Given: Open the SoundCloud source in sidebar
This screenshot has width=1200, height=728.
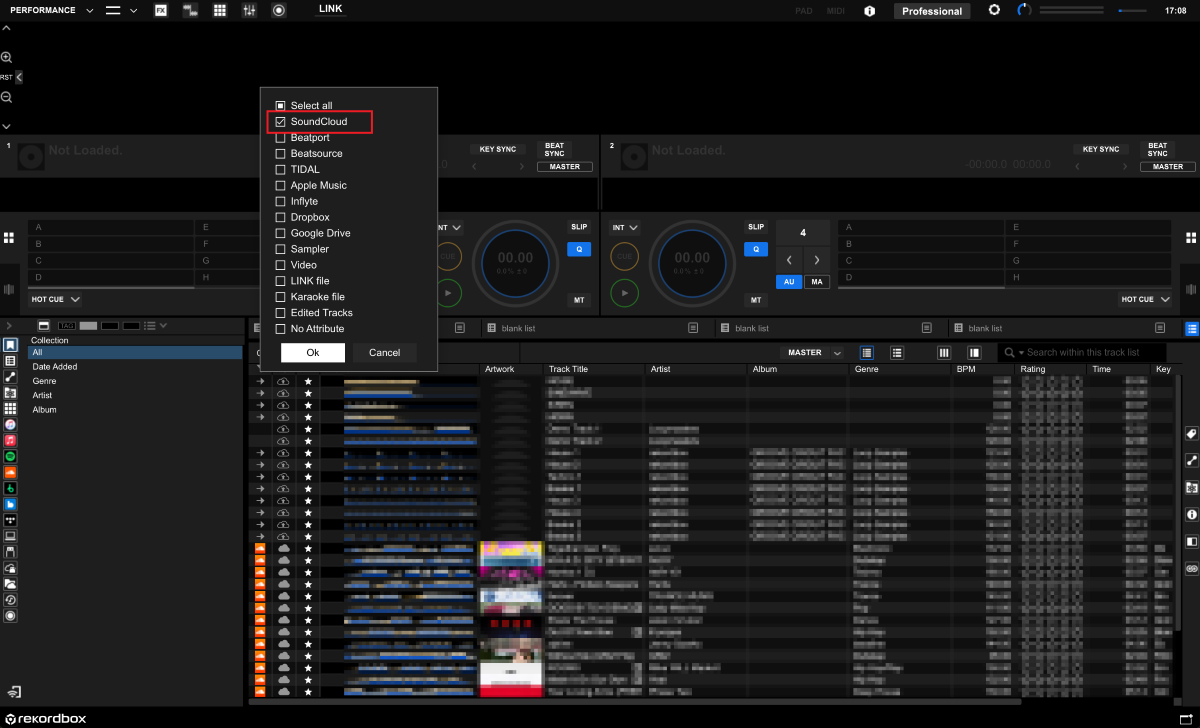Looking at the screenshot, I should (10, 472).
